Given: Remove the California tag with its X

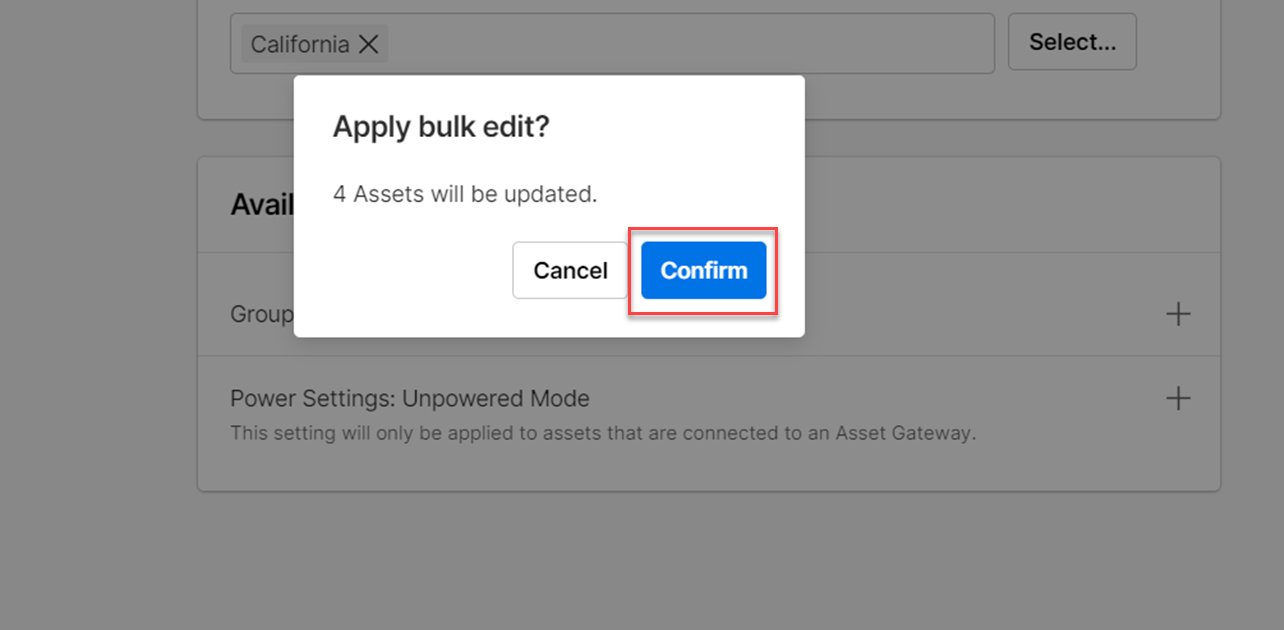Looking at the screenshot, I should (369, 44).
